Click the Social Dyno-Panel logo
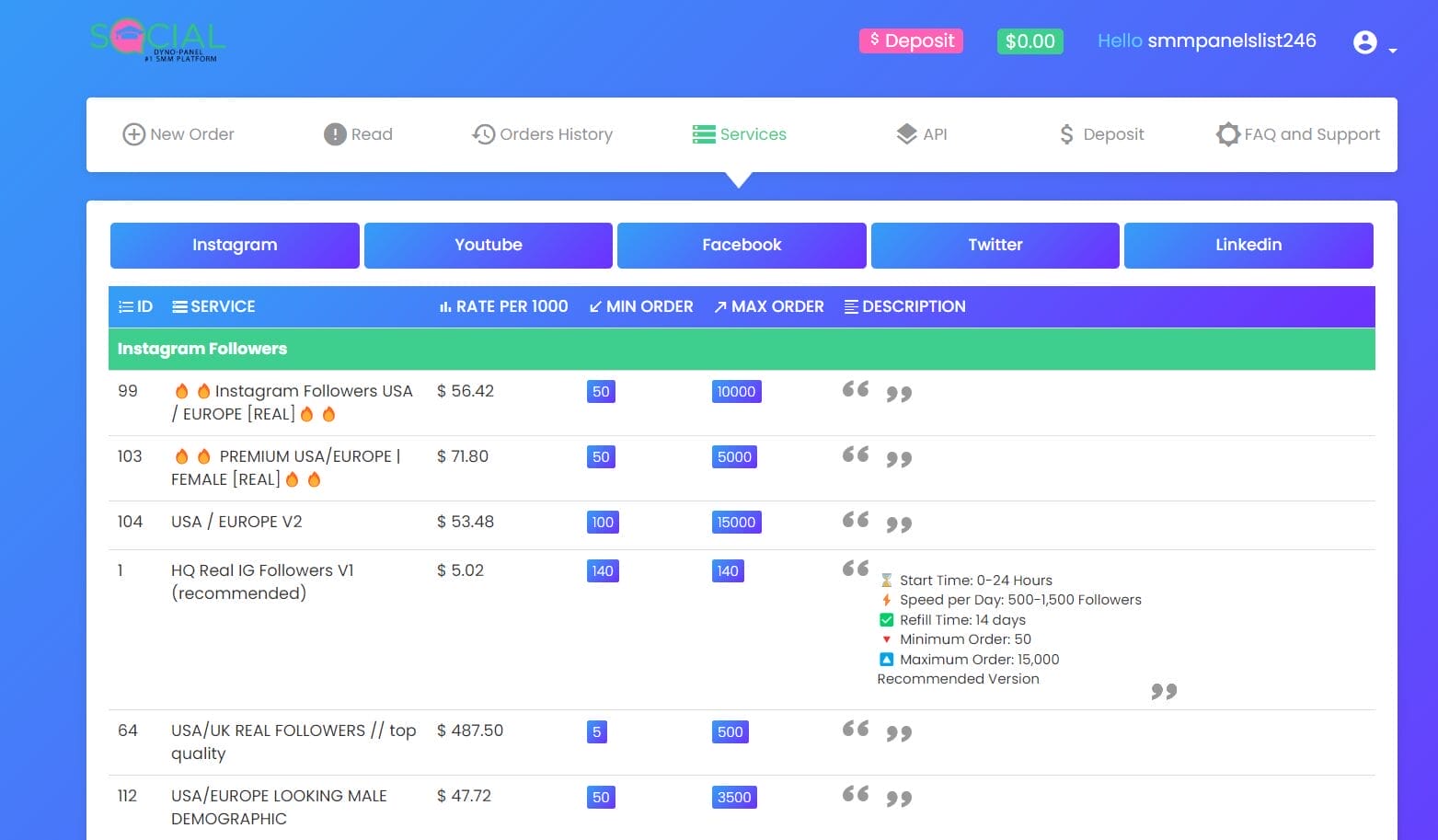The height and width of the screenshot is (840, 1438). pyautogui.click(x=157, y=40)
